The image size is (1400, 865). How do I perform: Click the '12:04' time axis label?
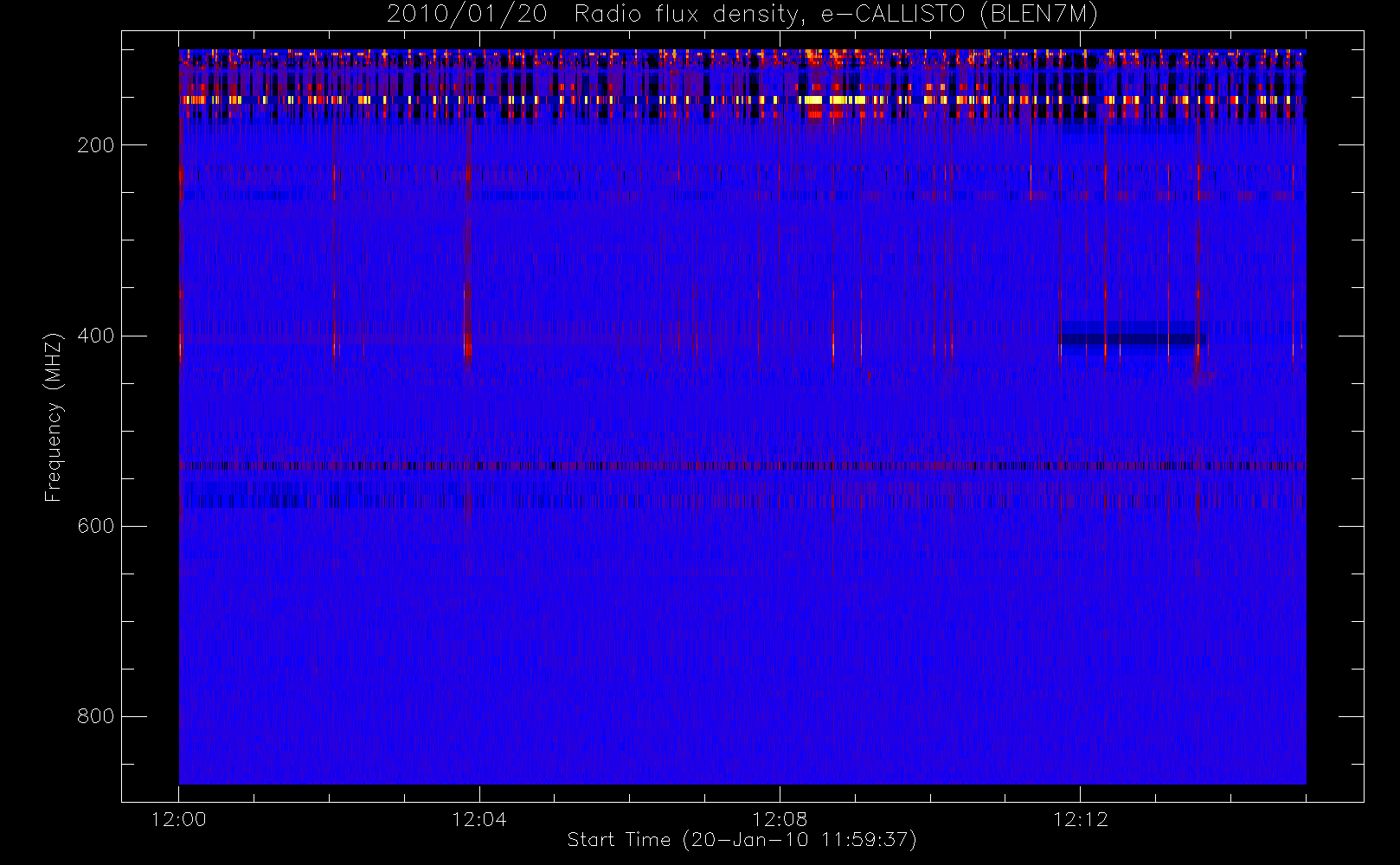pyautogui.click(x=479, y=819)
